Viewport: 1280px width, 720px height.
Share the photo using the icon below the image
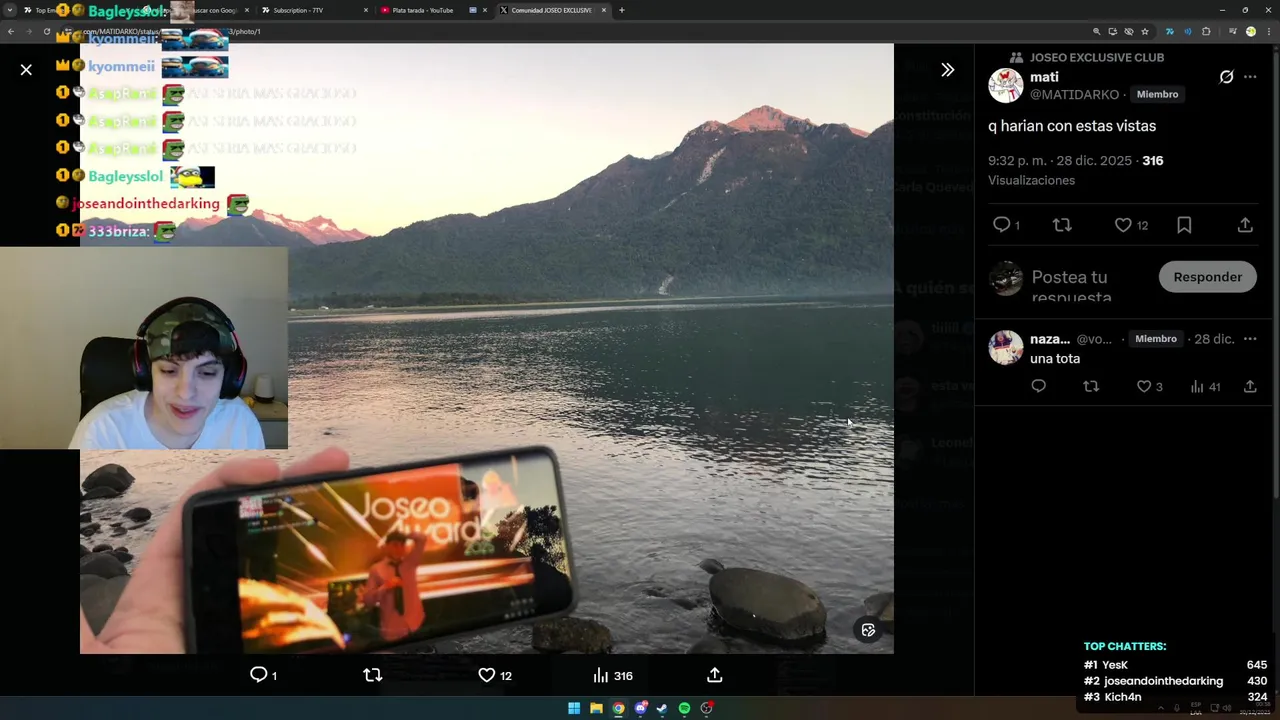pos(715,675)
